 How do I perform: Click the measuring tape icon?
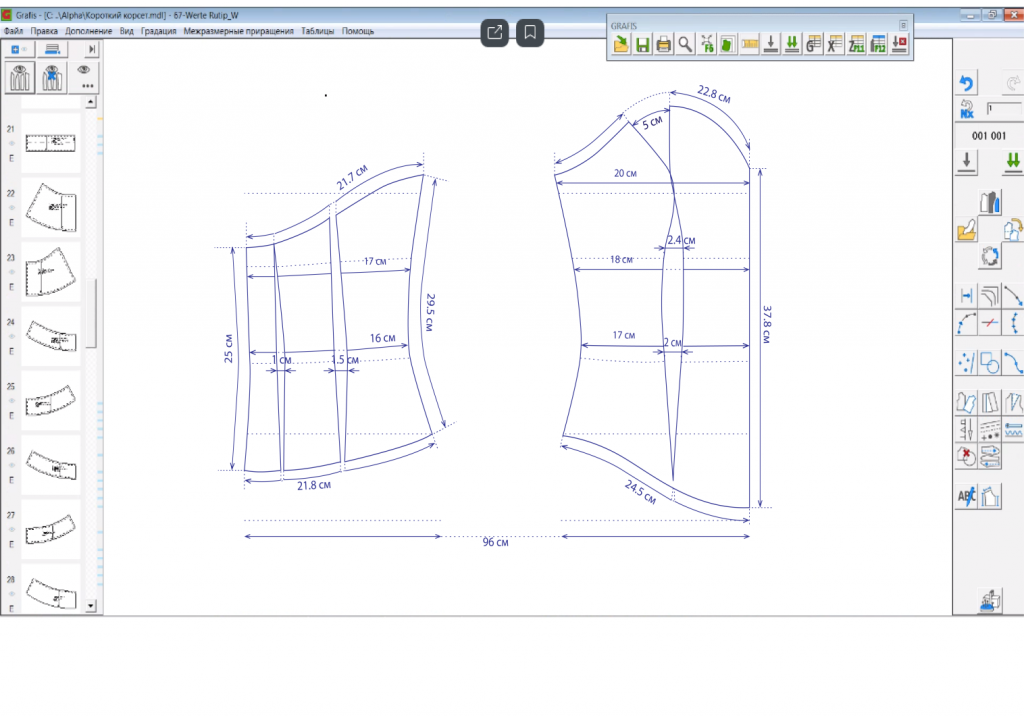(749, 44)
